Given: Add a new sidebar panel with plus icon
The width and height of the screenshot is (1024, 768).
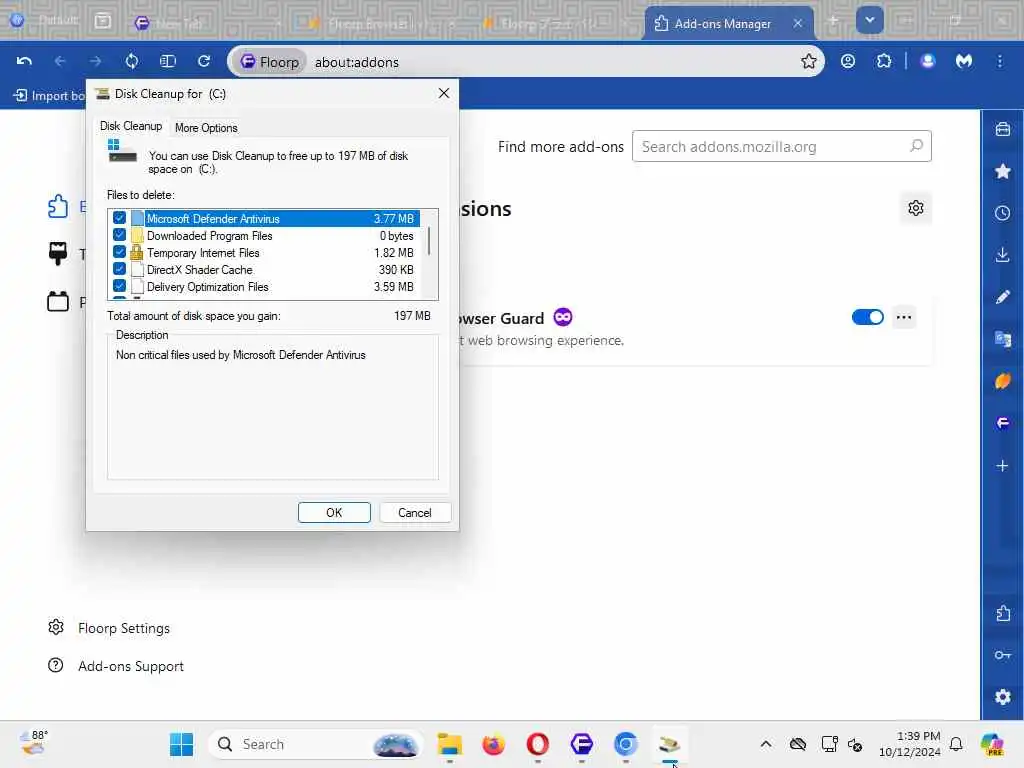Looking at the screenshot, I should click(x=1002, y=466).
